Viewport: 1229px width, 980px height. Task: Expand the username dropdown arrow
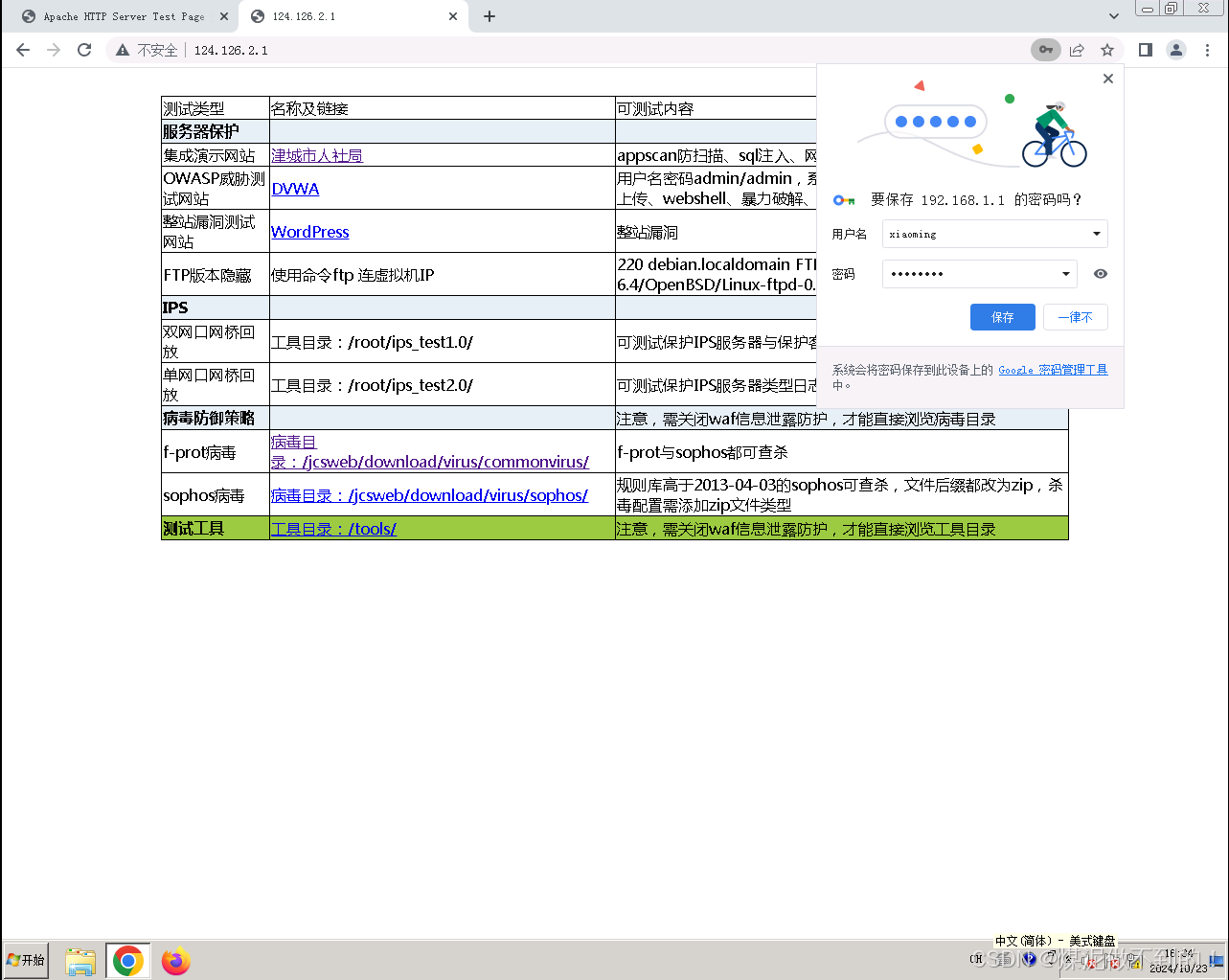[1097, 234]
